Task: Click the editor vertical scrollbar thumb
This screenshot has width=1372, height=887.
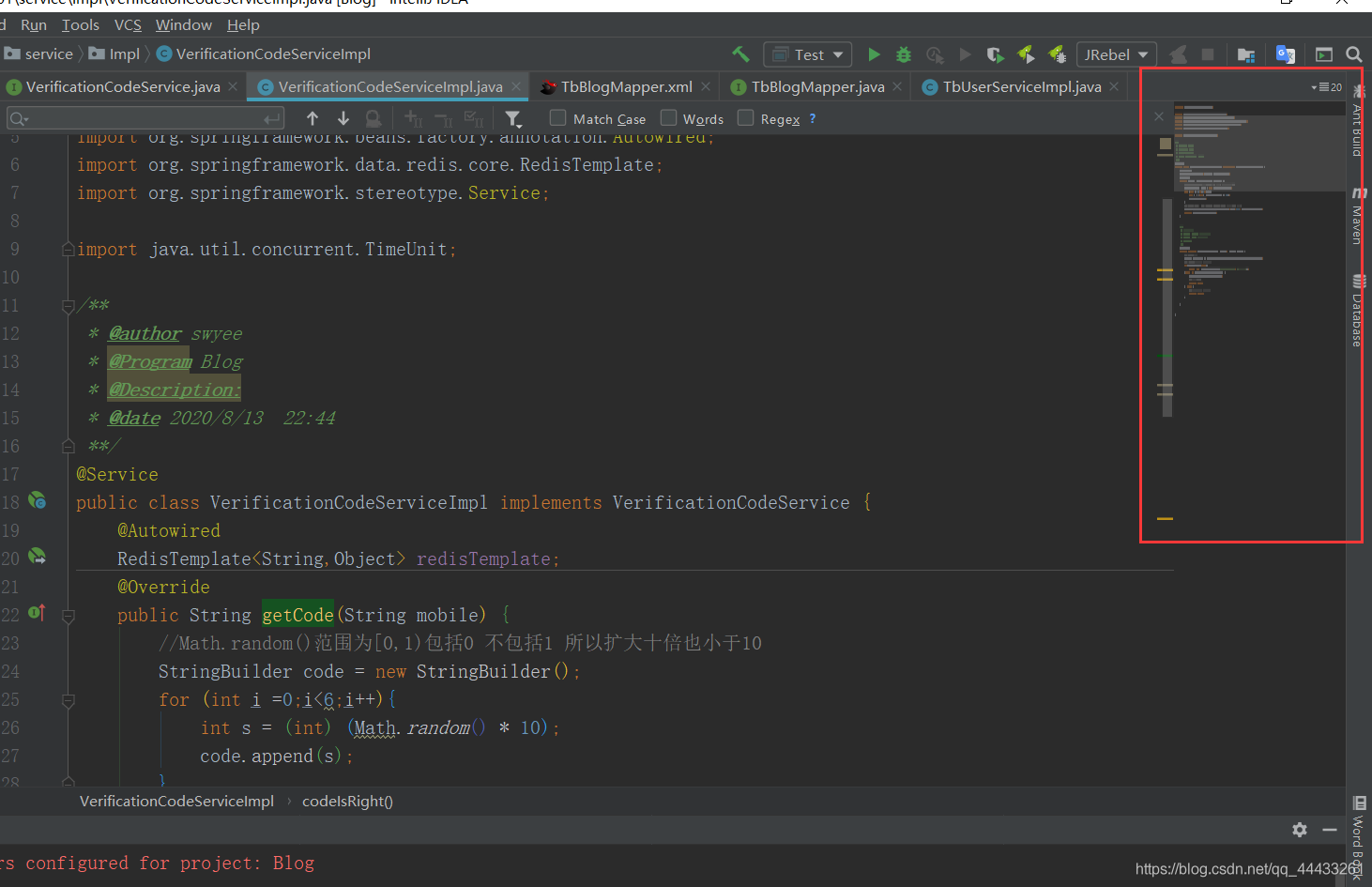Action: 1167,307
